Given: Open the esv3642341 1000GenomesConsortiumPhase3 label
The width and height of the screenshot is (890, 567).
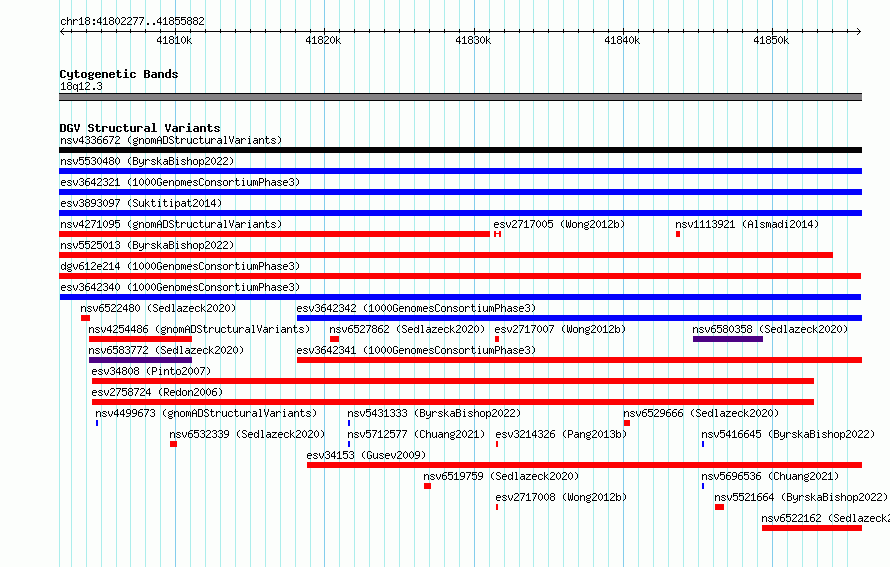Looking at the screenshot, I should point(416,350).
